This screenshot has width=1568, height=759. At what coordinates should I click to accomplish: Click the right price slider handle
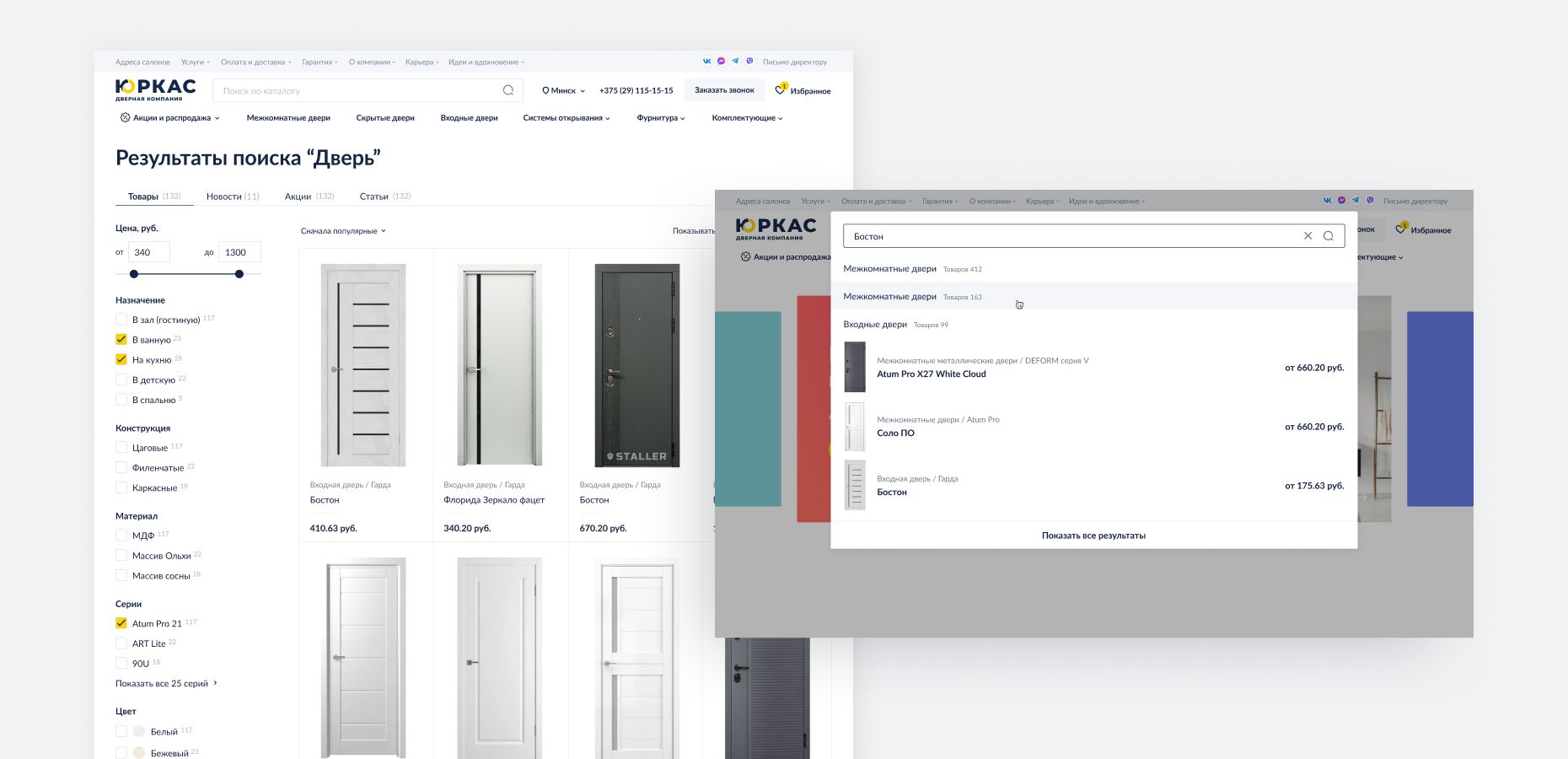point(239,274)
